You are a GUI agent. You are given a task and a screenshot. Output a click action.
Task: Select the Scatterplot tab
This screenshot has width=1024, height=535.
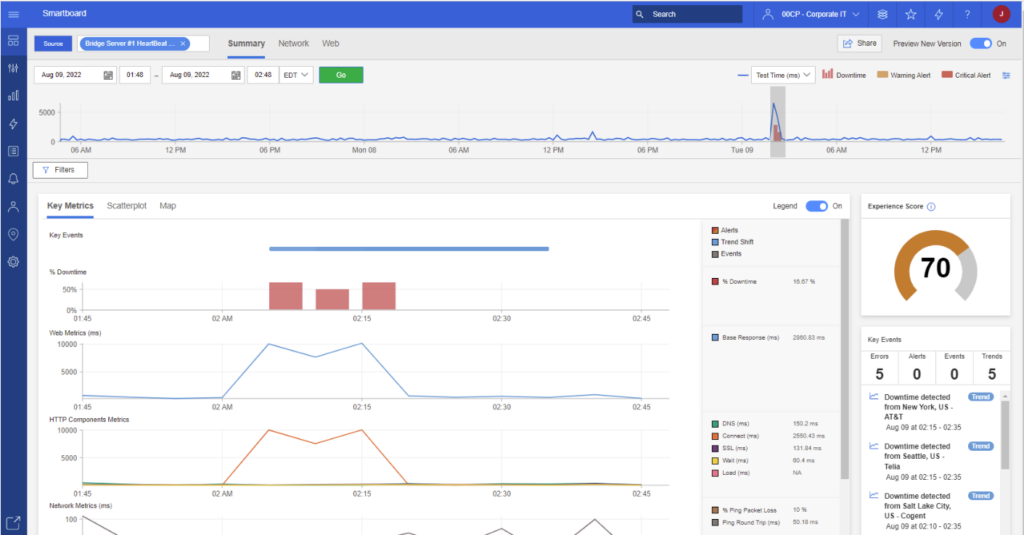[127, 206]
